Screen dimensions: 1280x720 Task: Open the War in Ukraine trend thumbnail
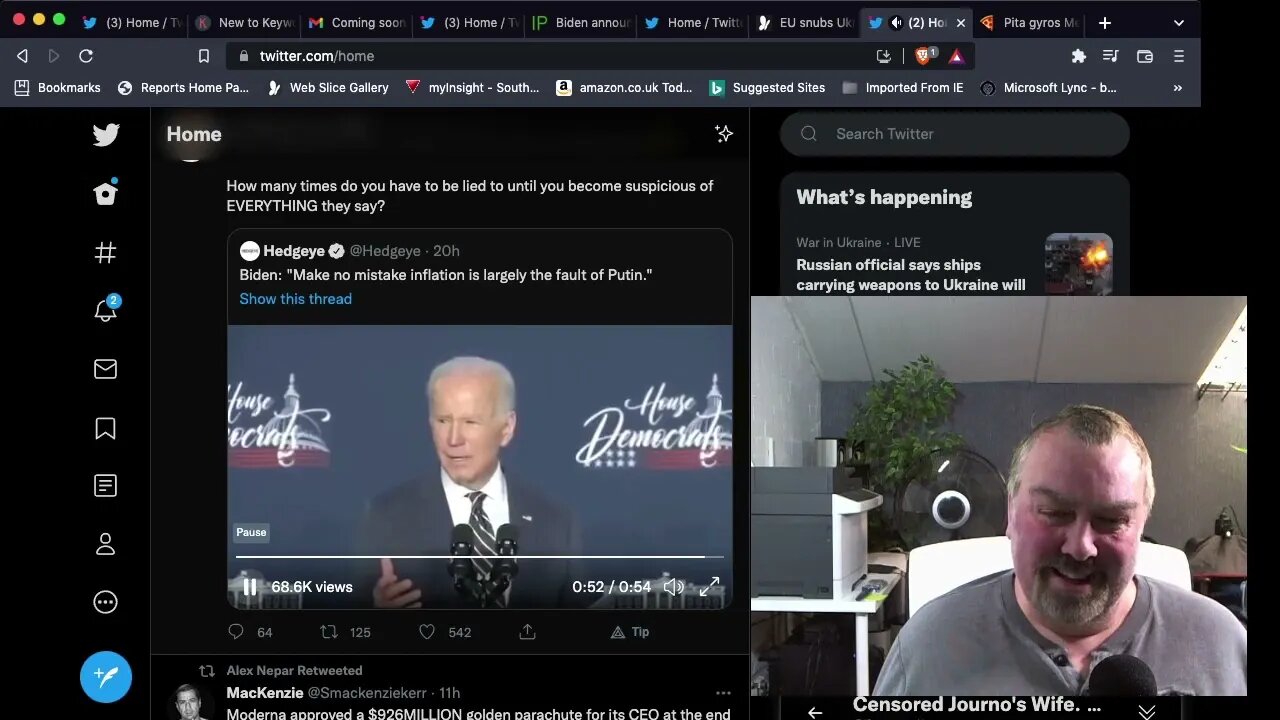pyautogui.click(x=1079, y=264)
